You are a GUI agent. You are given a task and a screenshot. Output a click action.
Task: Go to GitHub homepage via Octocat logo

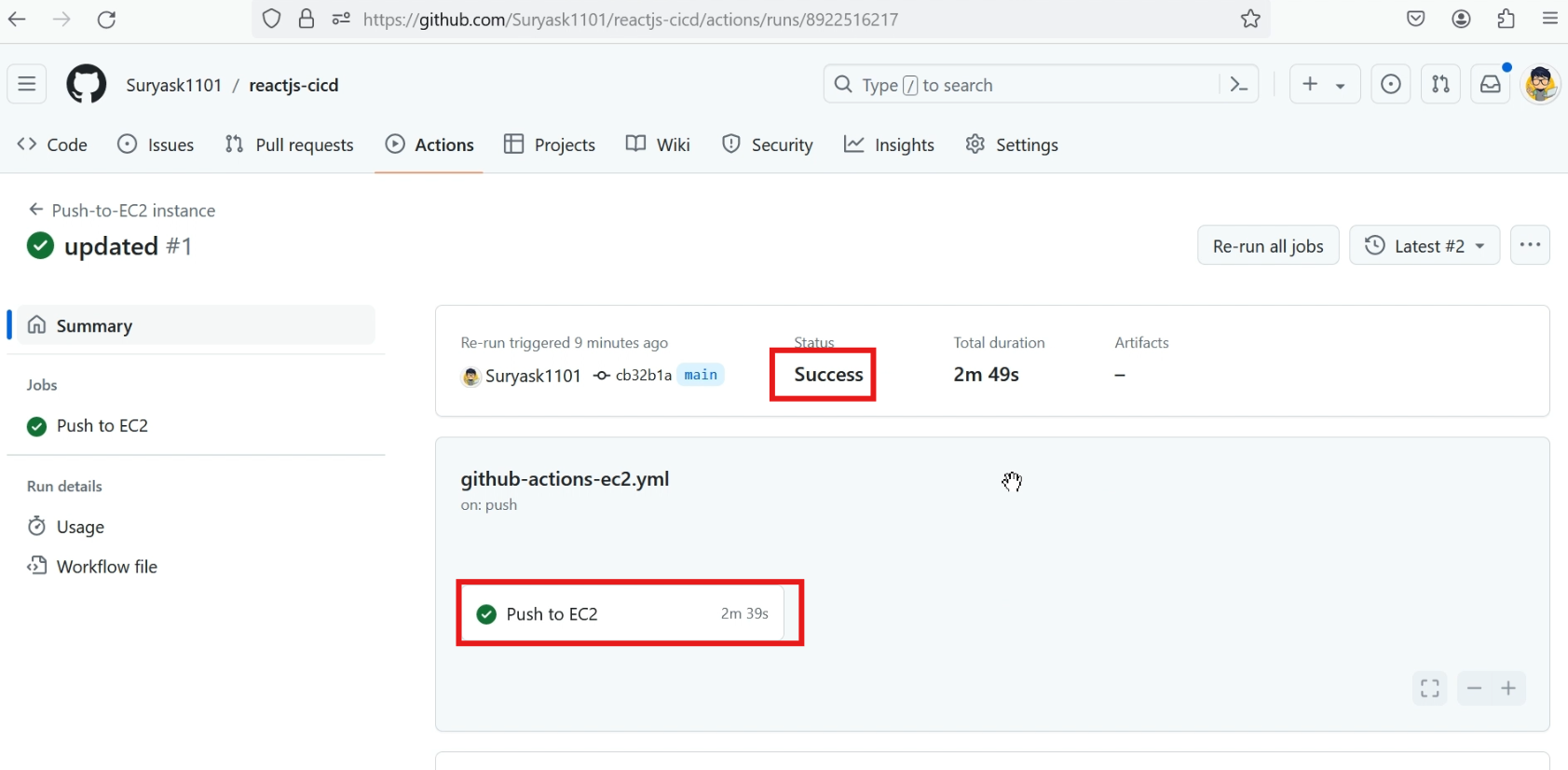pos(87,84)
